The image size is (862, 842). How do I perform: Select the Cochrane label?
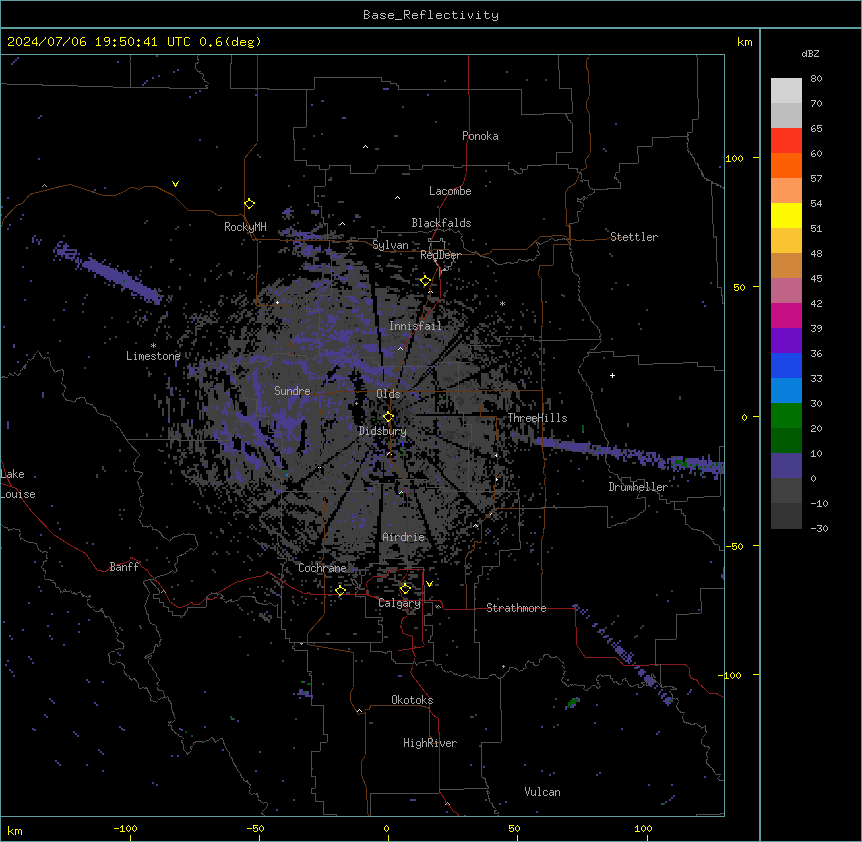pos(322,568)
